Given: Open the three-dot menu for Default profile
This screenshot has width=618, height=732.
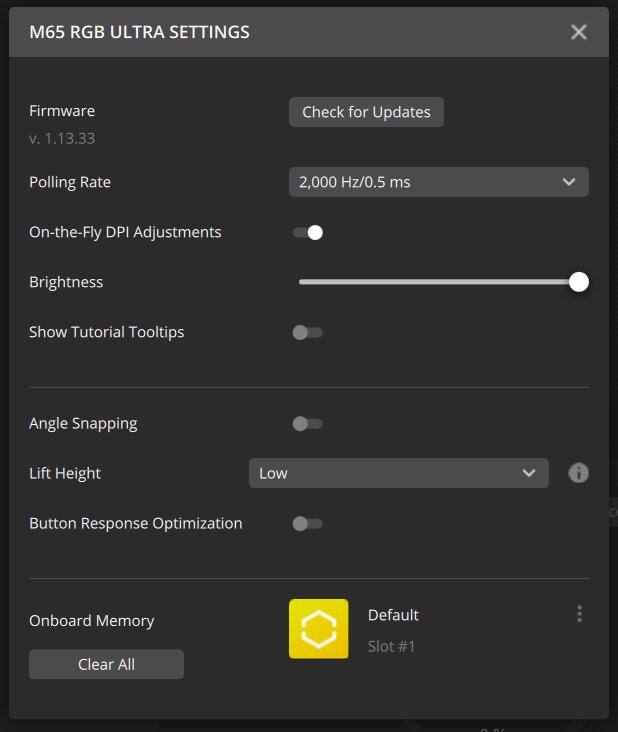Looking at the screenshot, I should [x=579, y=614].
